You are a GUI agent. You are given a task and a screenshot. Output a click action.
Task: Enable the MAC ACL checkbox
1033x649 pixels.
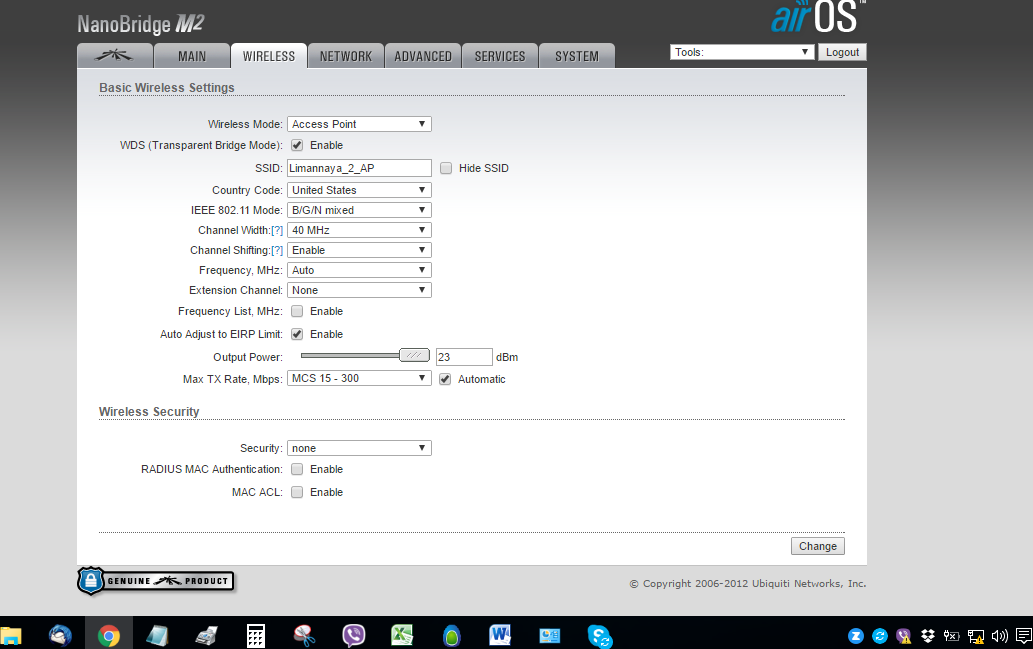[x=297, y=492]
